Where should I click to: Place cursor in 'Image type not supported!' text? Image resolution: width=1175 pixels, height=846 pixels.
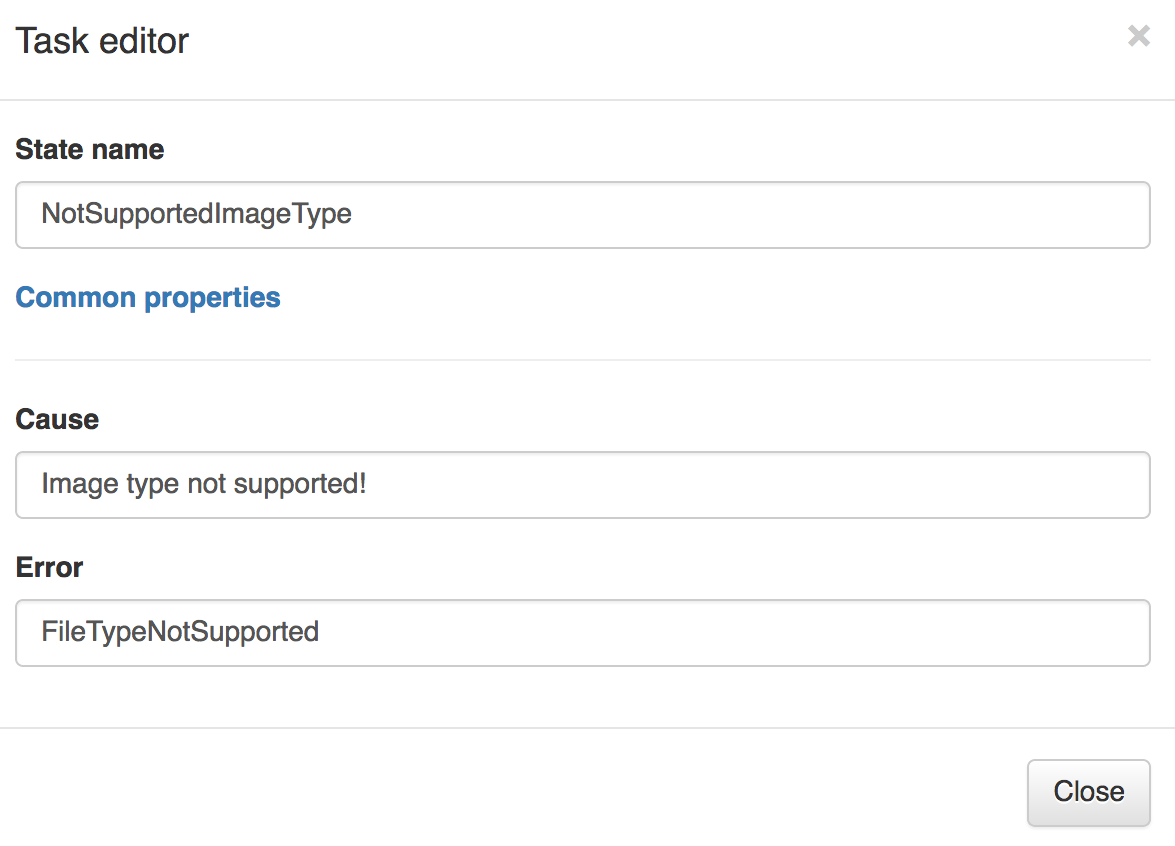point(204,484)
